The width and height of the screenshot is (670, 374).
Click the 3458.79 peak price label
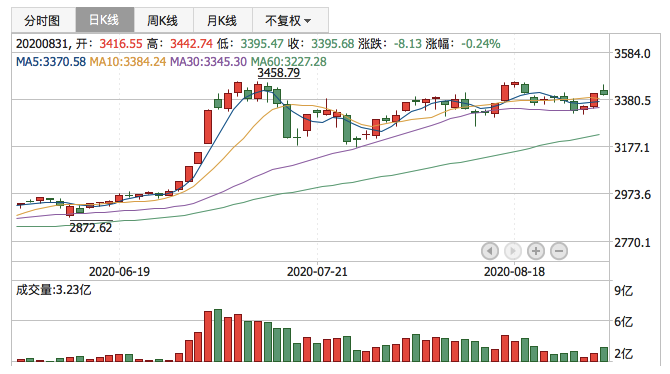(278, 73)
